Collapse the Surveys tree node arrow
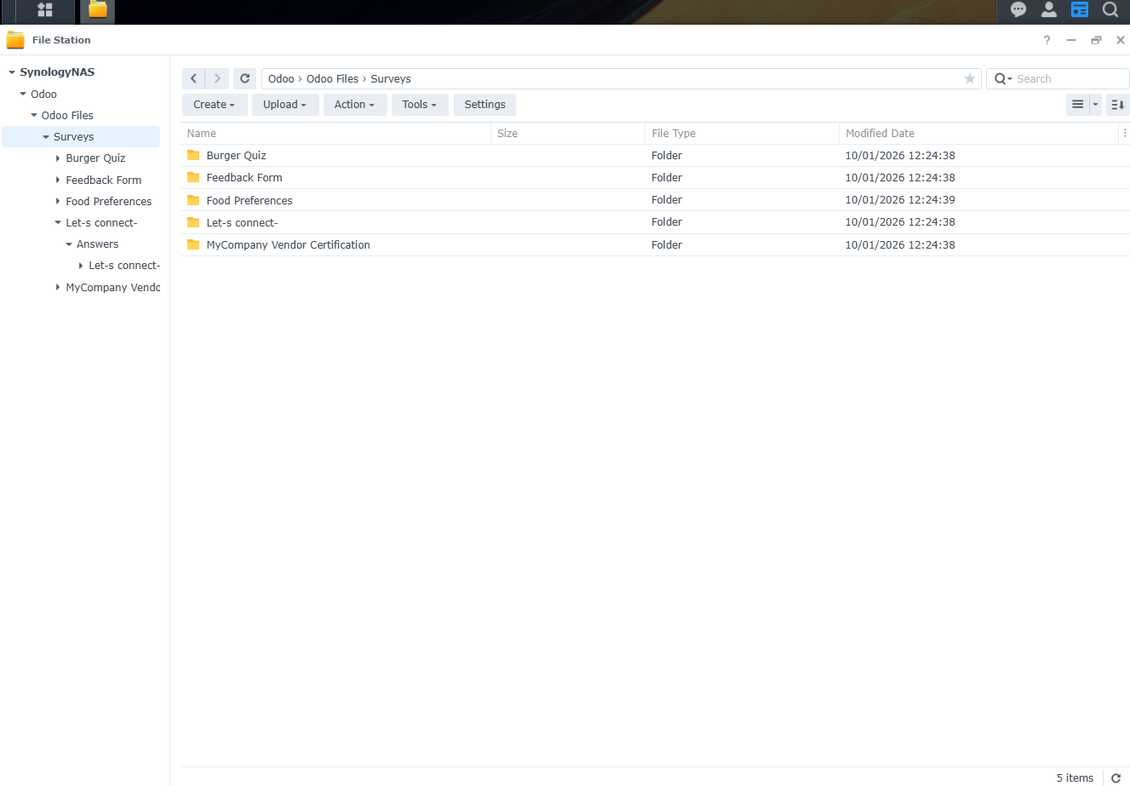 (x=46, y=137)
